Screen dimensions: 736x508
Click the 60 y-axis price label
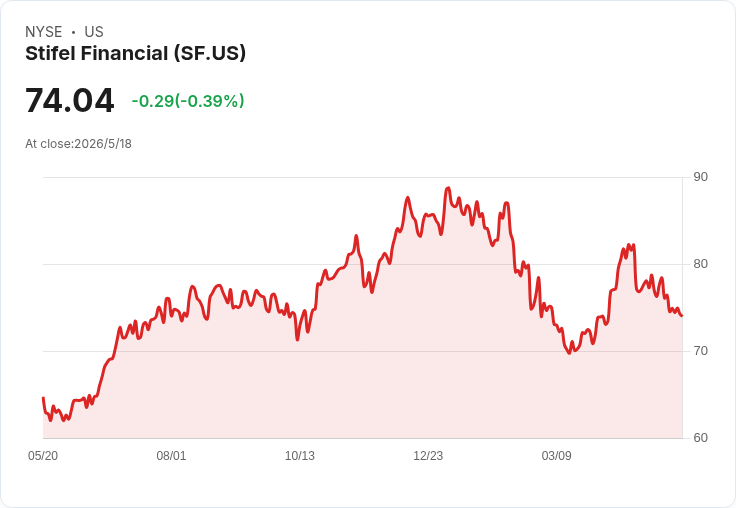[x=700, y=438]
